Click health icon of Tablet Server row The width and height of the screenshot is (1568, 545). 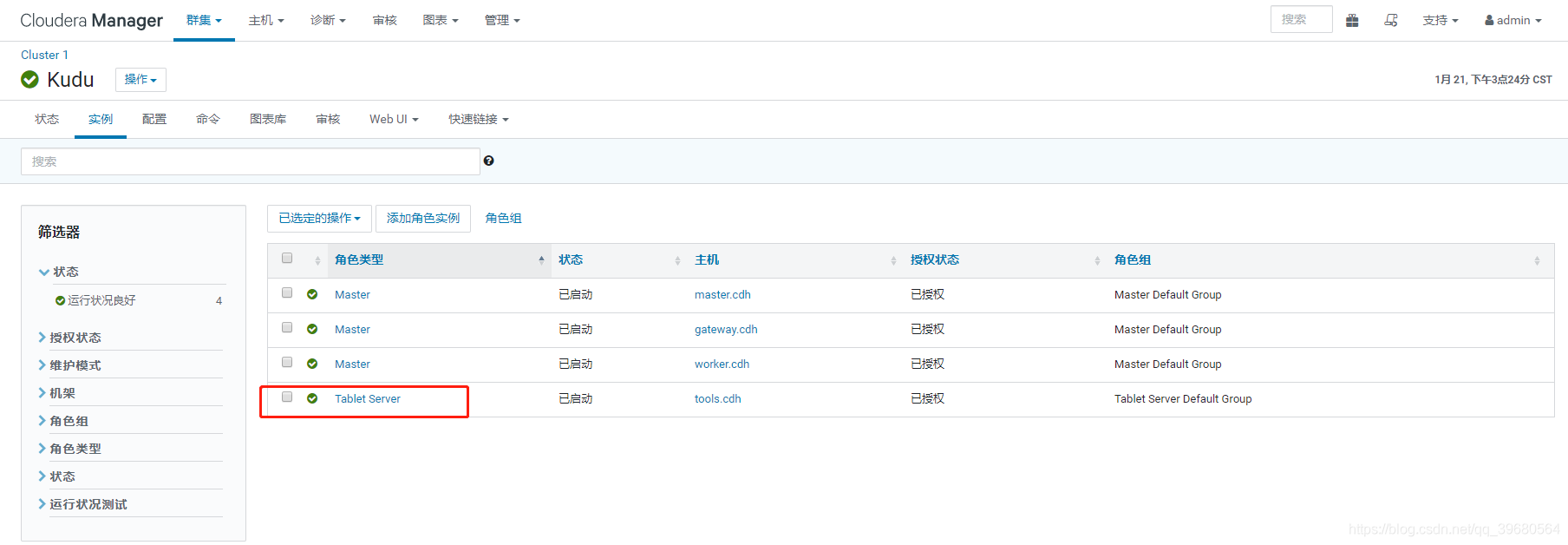pos(312,398)
